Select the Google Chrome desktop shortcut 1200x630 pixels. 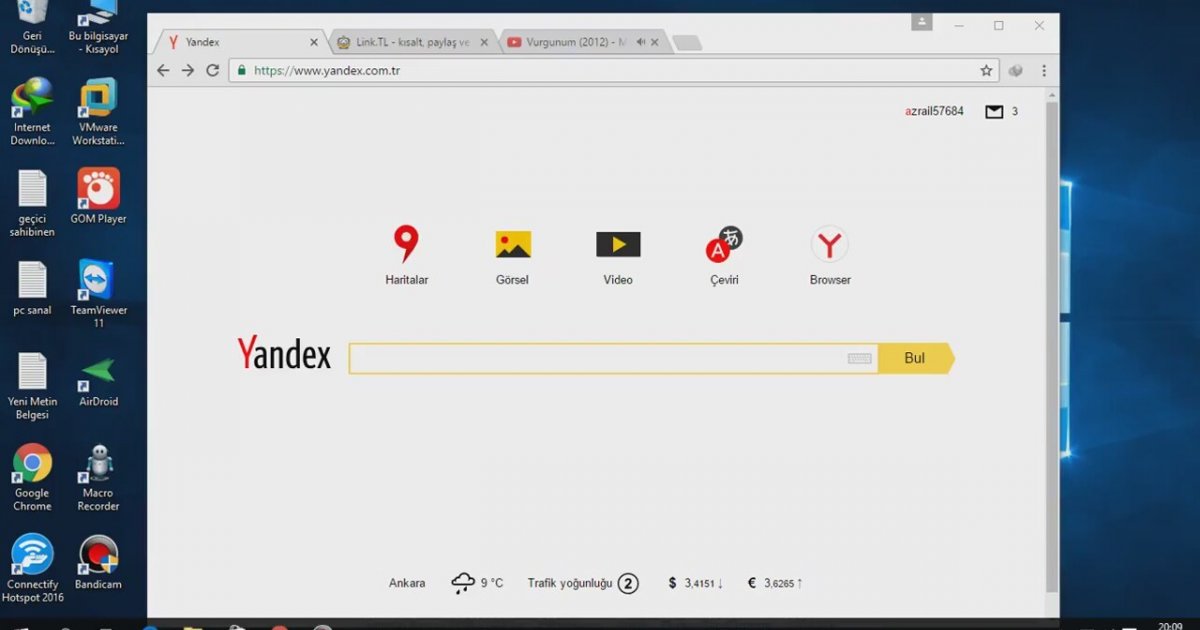coord(32,478)
